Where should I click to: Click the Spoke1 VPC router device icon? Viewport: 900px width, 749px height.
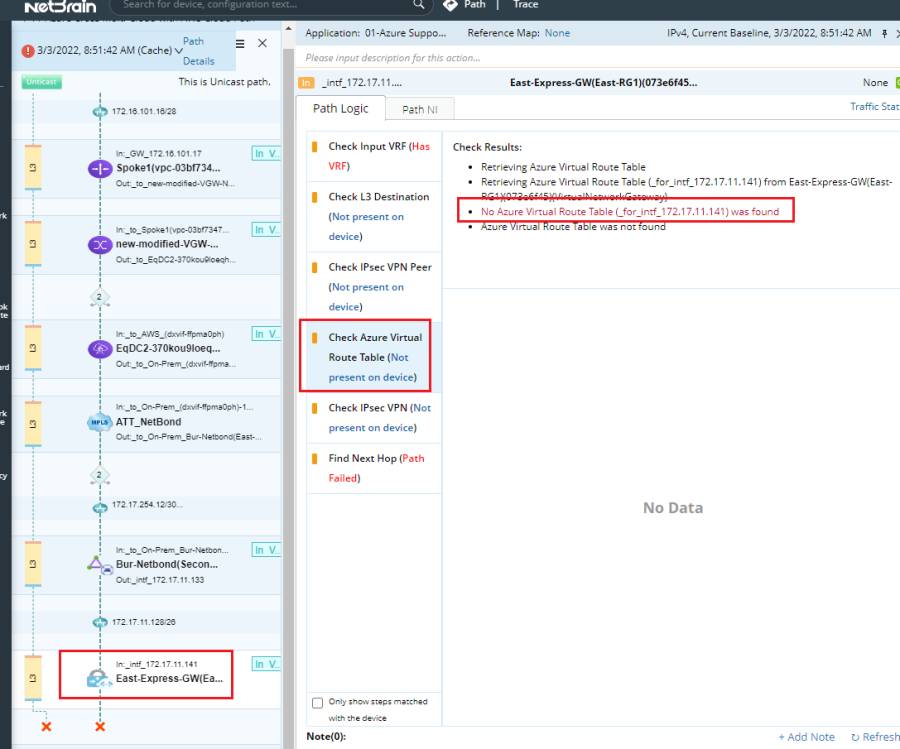[x=100, y=169]
